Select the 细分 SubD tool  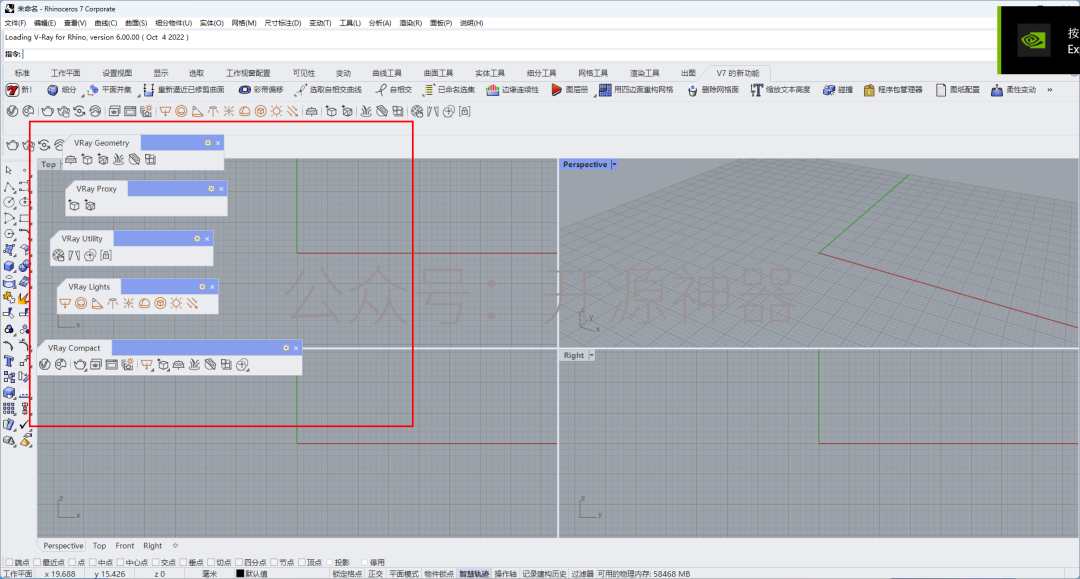(61, 90)
